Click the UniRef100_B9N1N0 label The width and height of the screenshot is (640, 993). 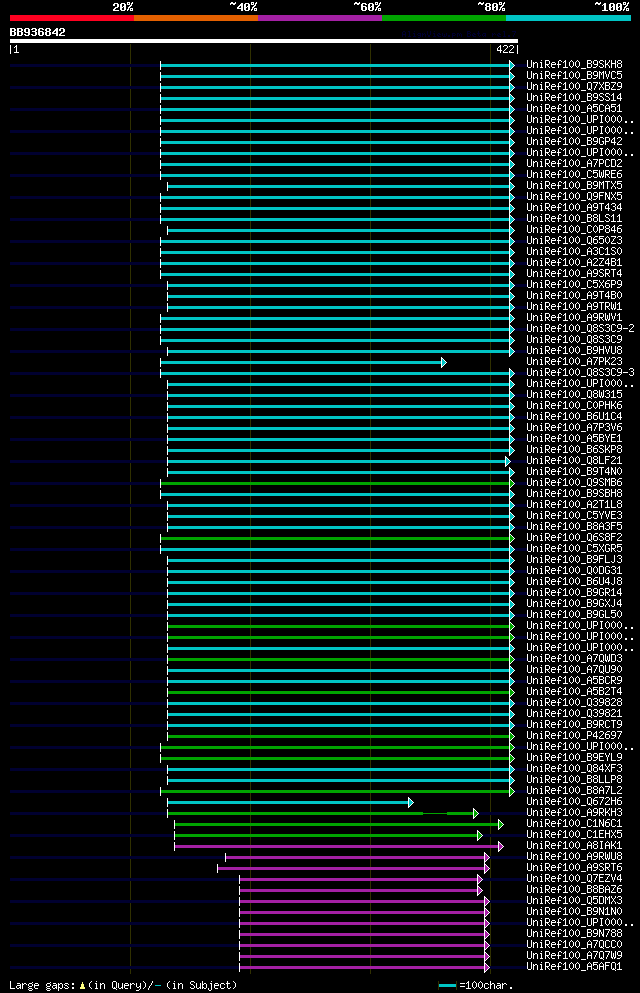point(574,911)
